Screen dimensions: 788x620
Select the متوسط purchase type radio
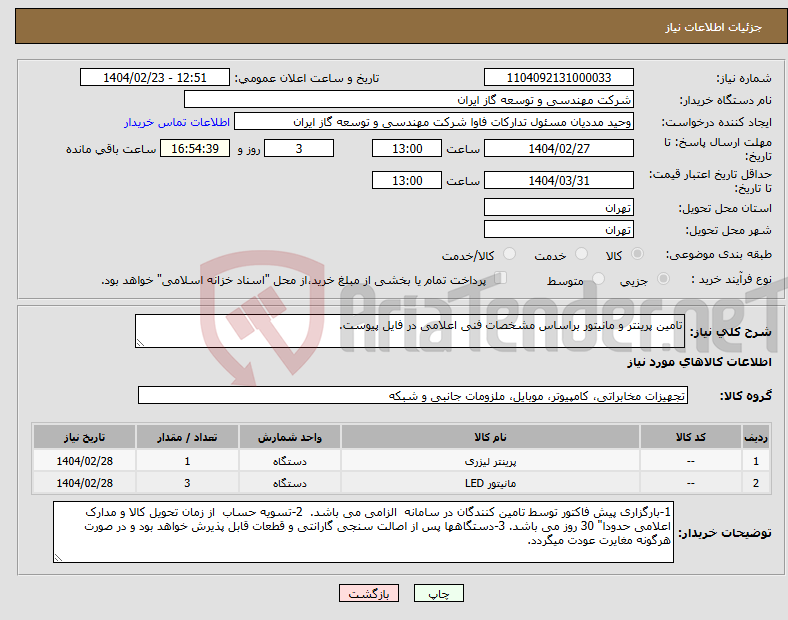click(598, 278)
